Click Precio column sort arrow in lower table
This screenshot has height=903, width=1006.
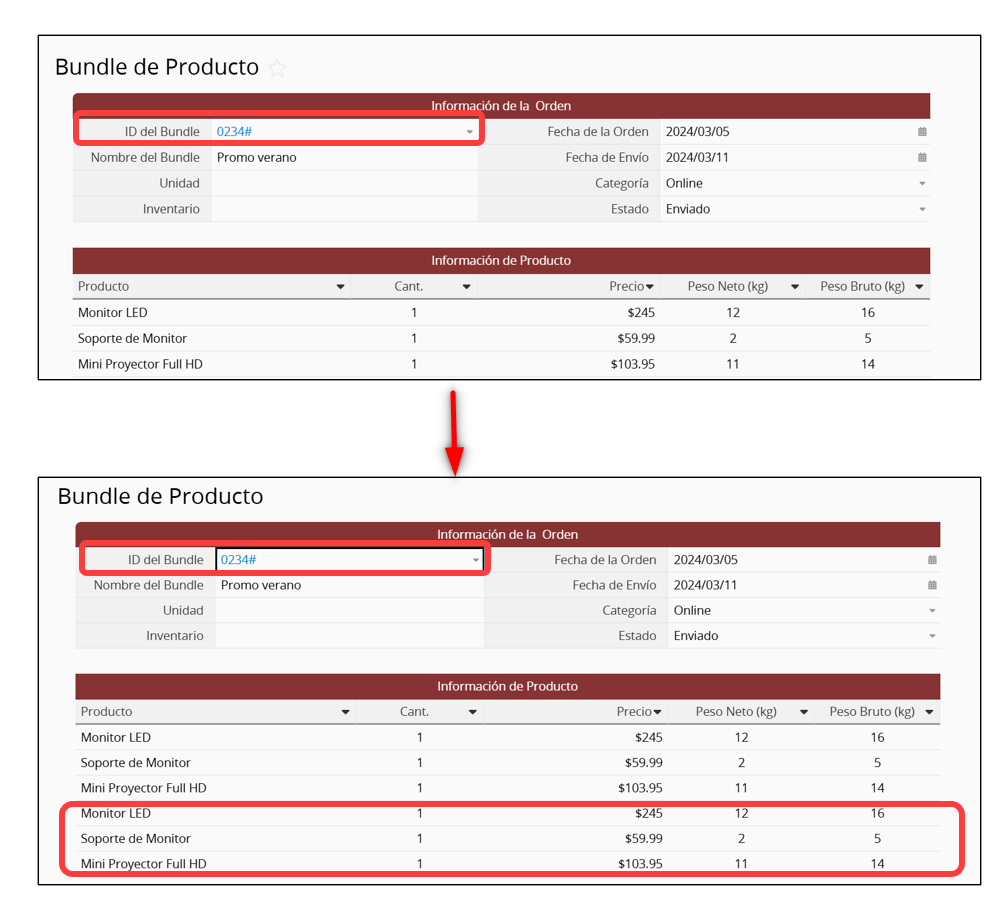point(657,712)
